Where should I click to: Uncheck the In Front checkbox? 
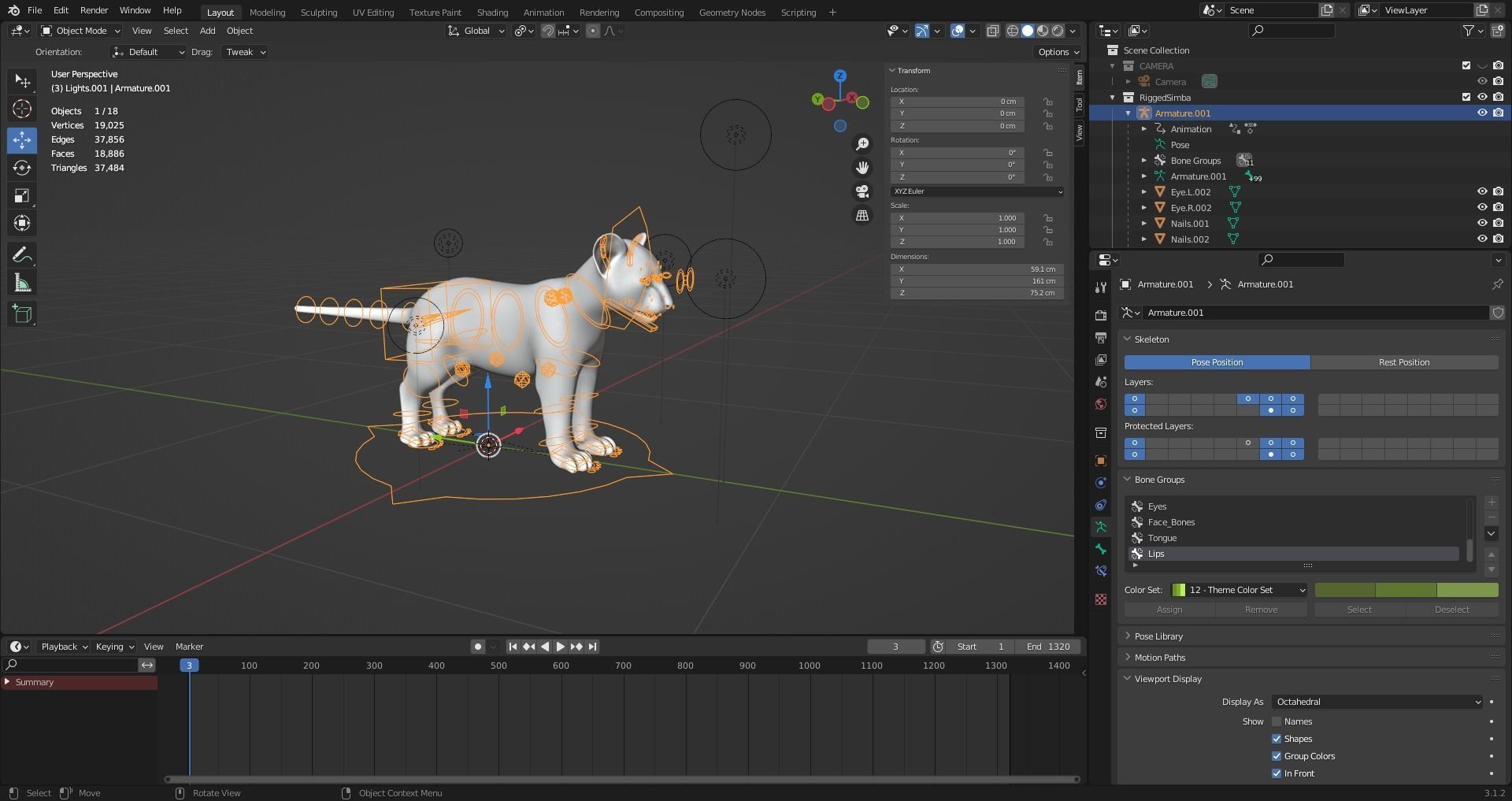(x=1277, y=773)
